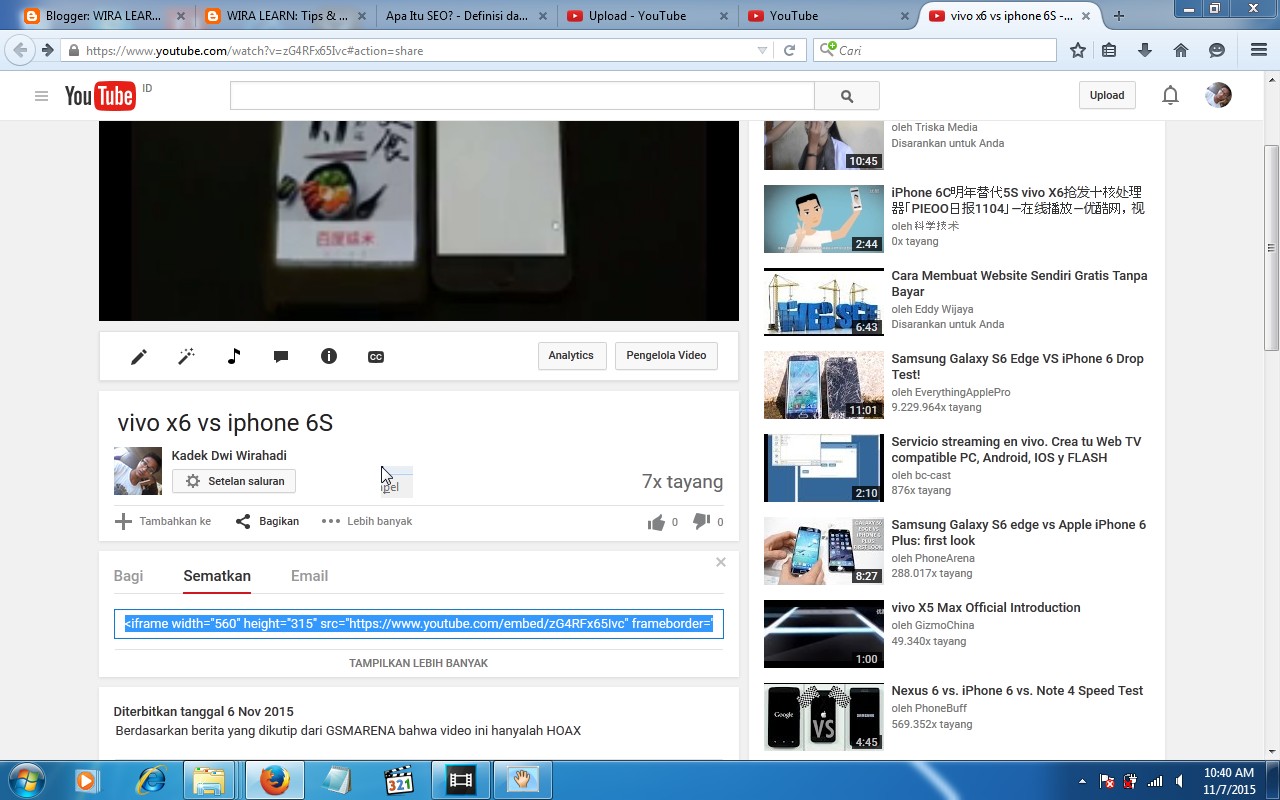Open the YouTube guide hamburger menu

click(x=41, y=96)
